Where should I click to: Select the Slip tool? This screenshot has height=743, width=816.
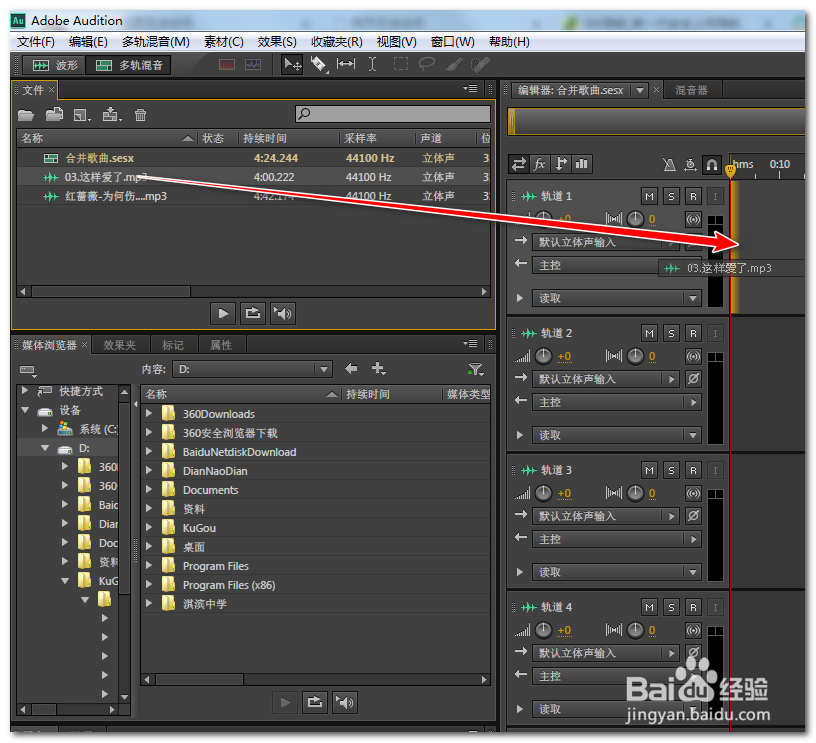[346, 64]
